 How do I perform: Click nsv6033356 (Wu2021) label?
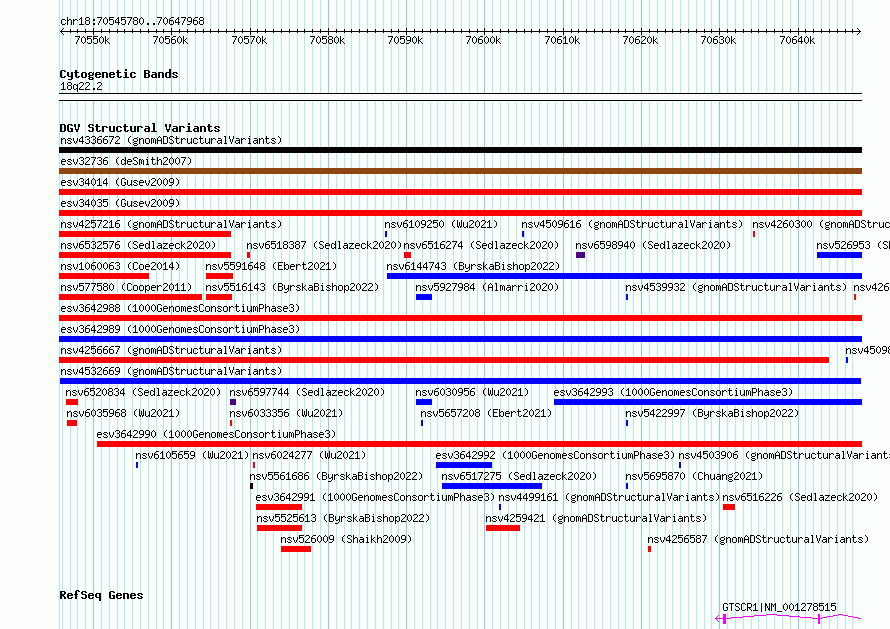[x=286, y=413]
